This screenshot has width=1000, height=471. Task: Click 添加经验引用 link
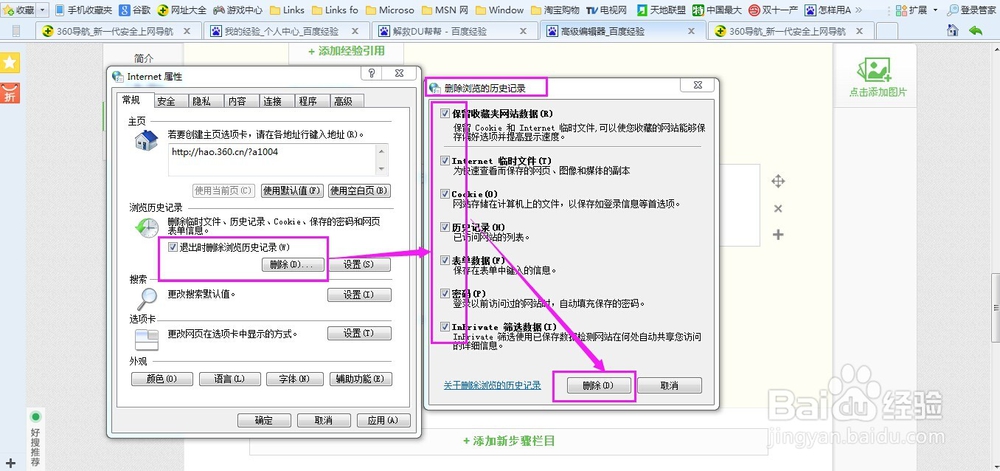click(346, 51)
